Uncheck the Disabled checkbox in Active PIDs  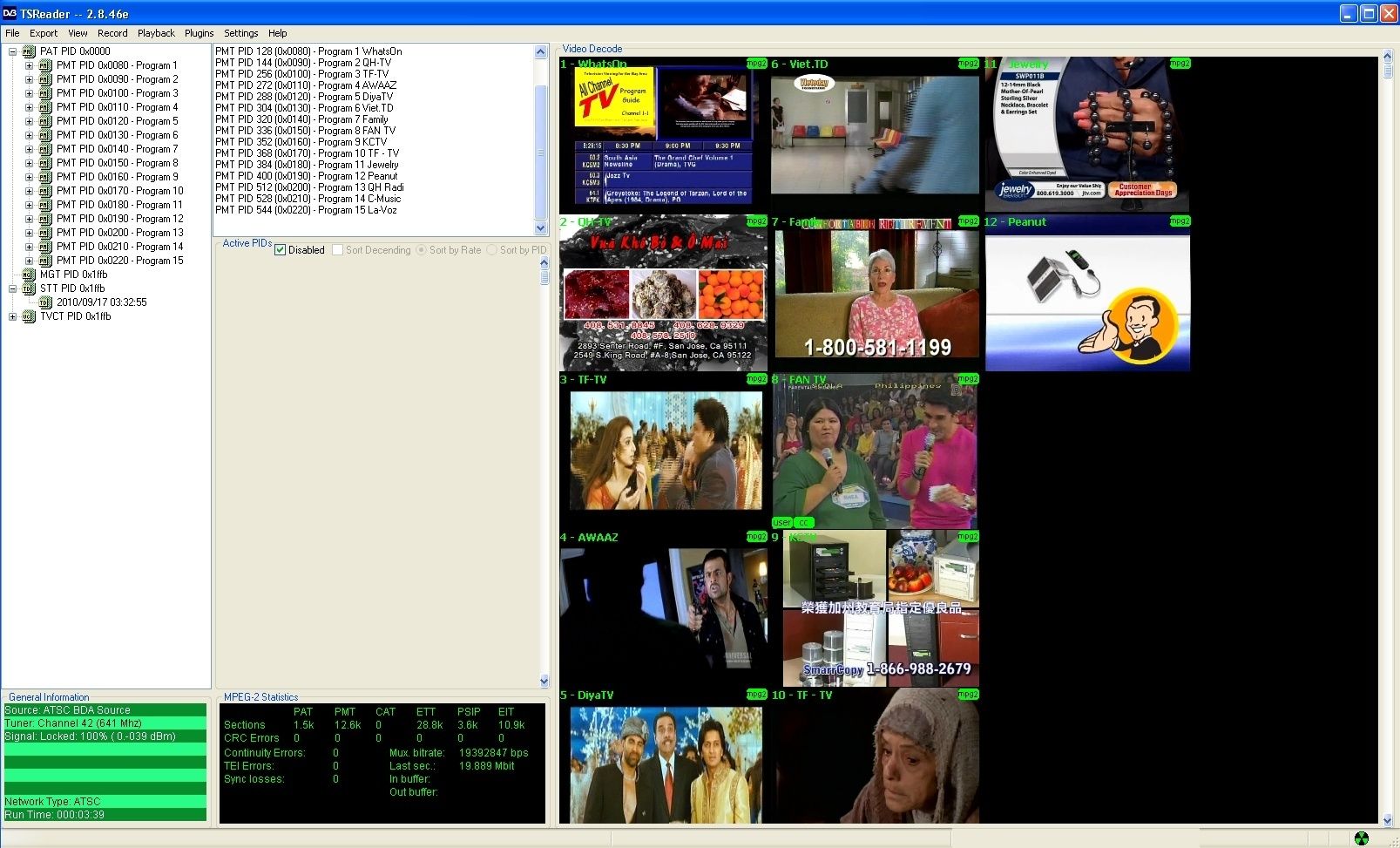pos(281,250)
